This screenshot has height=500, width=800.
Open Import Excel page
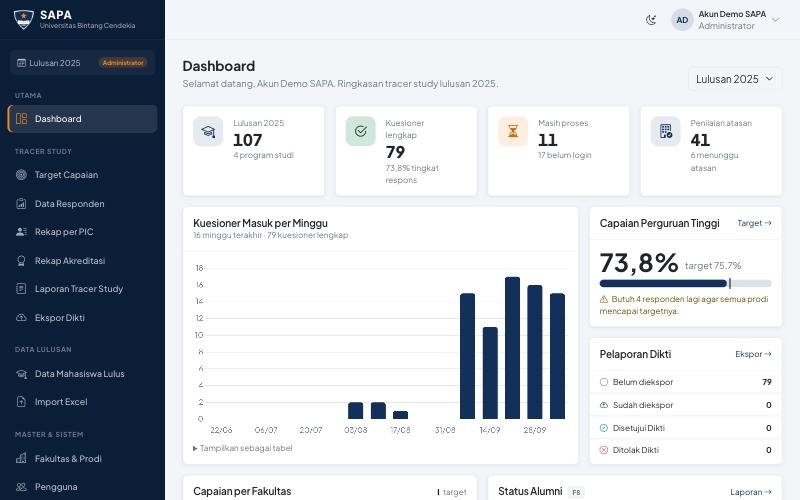[x=83, y=402]
